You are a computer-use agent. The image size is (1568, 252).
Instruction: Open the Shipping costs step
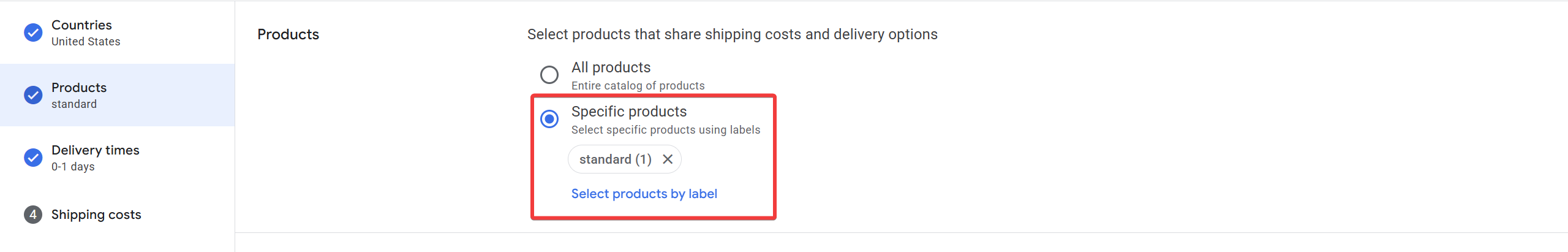pos(96,215)
